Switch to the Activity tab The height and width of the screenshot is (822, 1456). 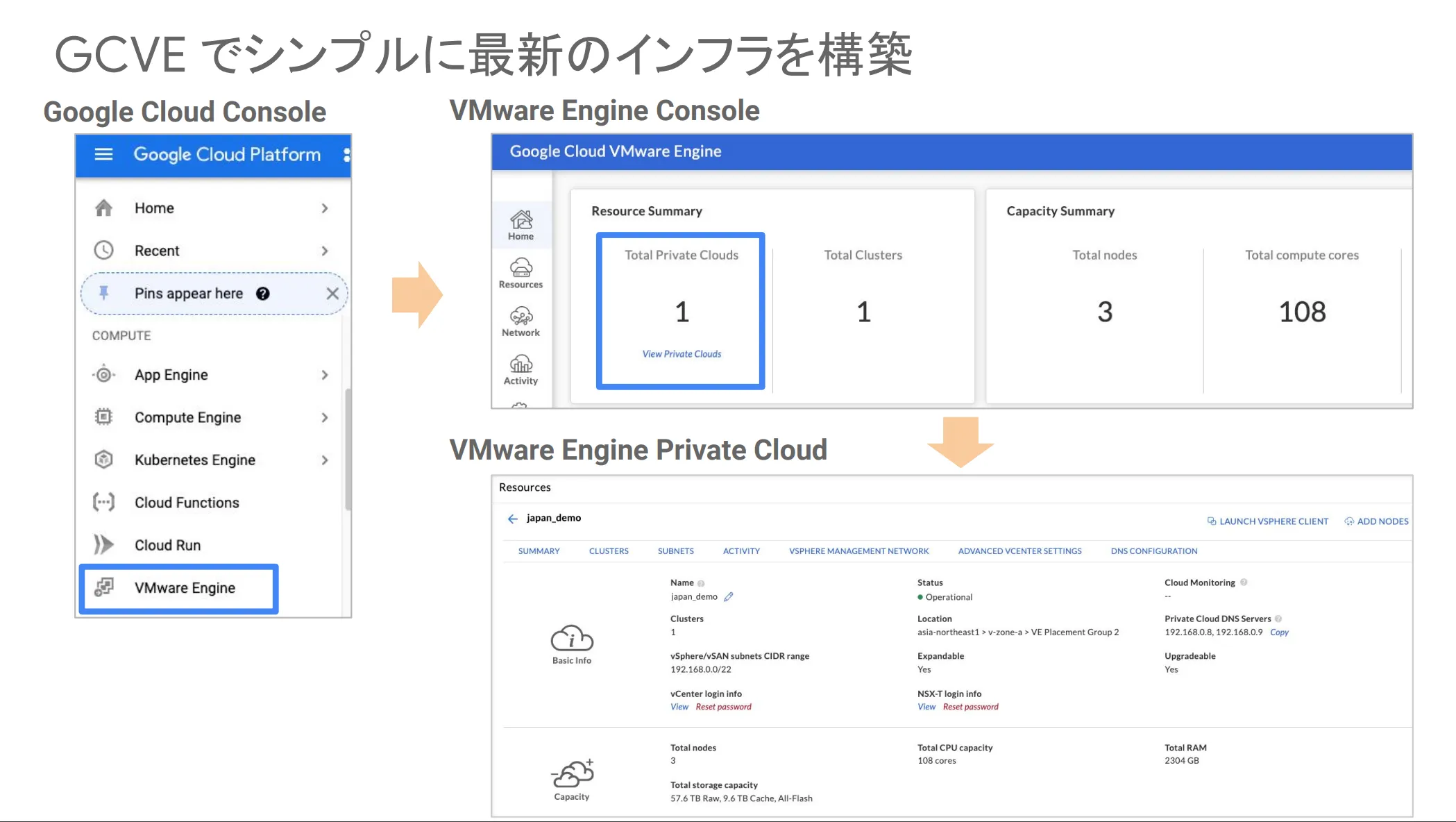(x=741, y=551)
